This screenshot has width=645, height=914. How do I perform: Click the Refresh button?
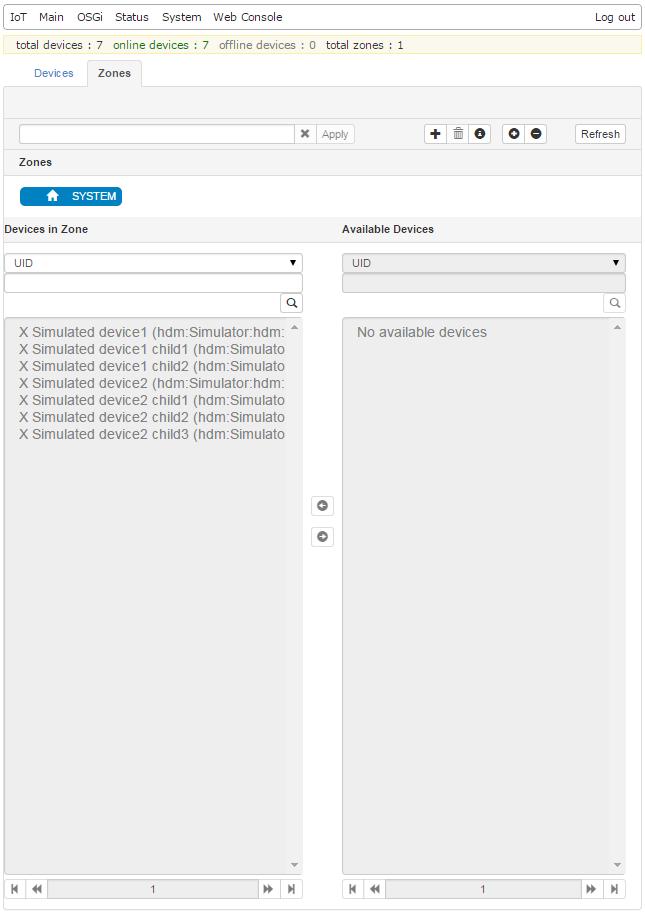pyautogui.click(x=600, y=134)
